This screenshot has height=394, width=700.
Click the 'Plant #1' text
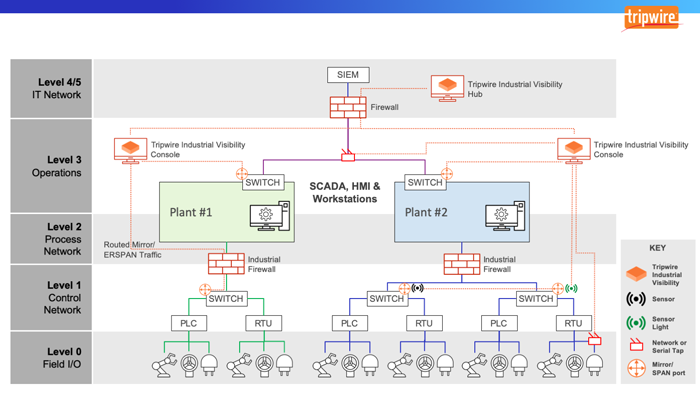[191, 212]
